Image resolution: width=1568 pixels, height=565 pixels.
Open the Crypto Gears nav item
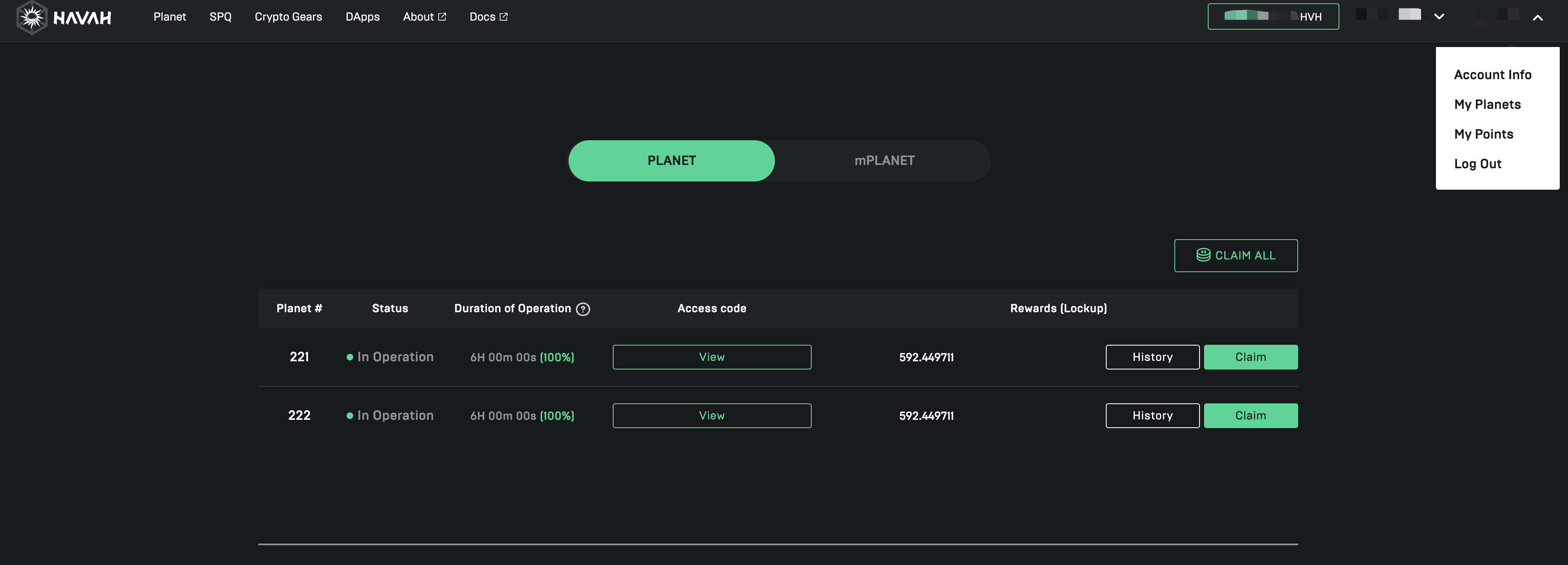288,17
